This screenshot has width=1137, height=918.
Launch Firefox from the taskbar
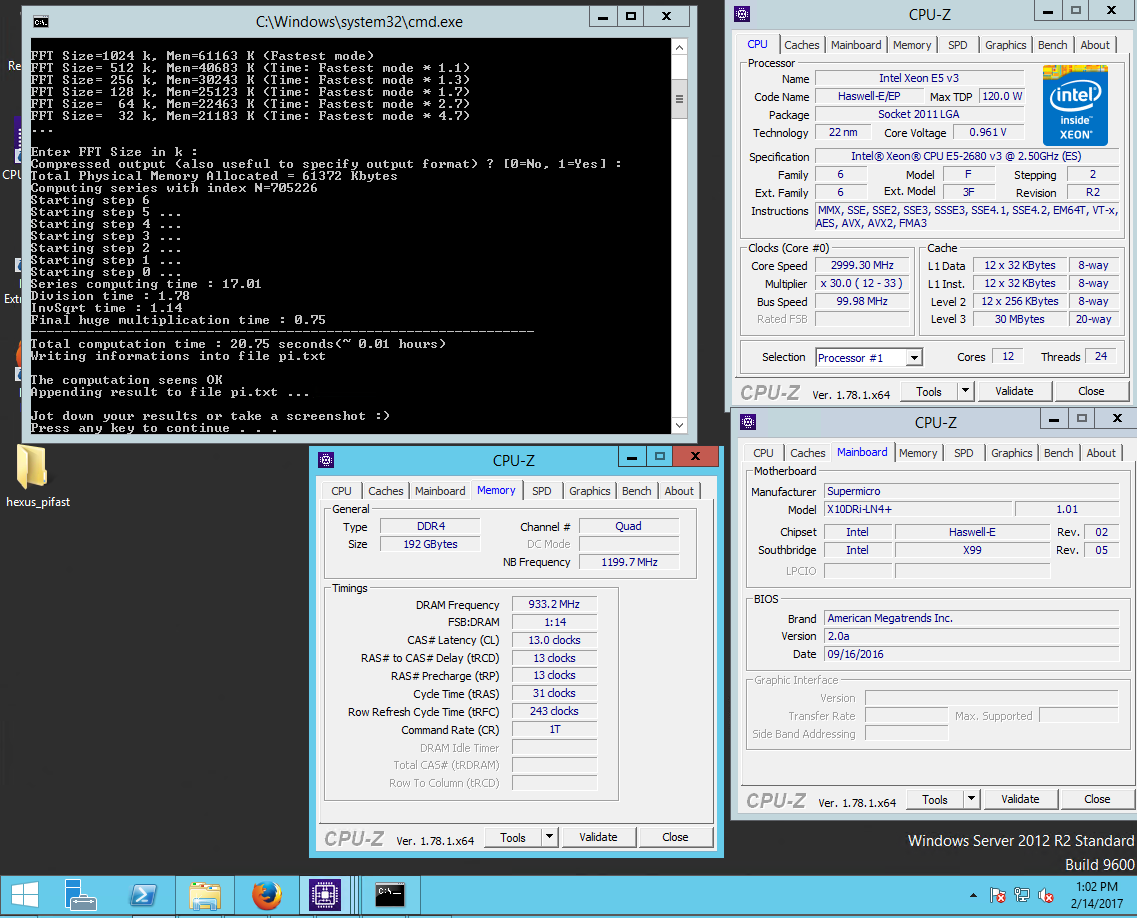(x=267, y=896)
